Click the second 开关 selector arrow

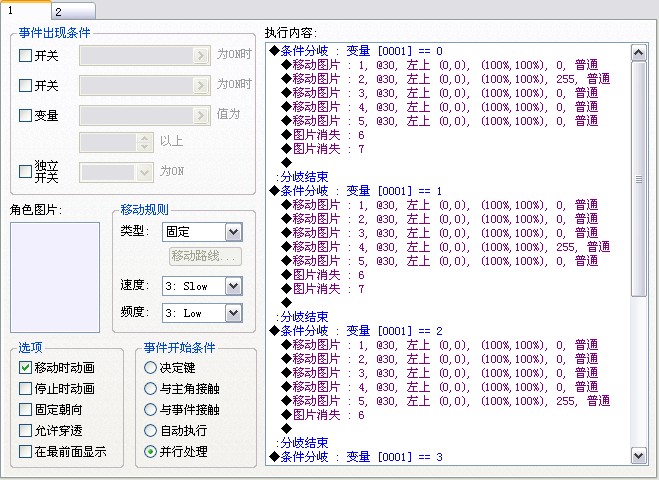201,86
